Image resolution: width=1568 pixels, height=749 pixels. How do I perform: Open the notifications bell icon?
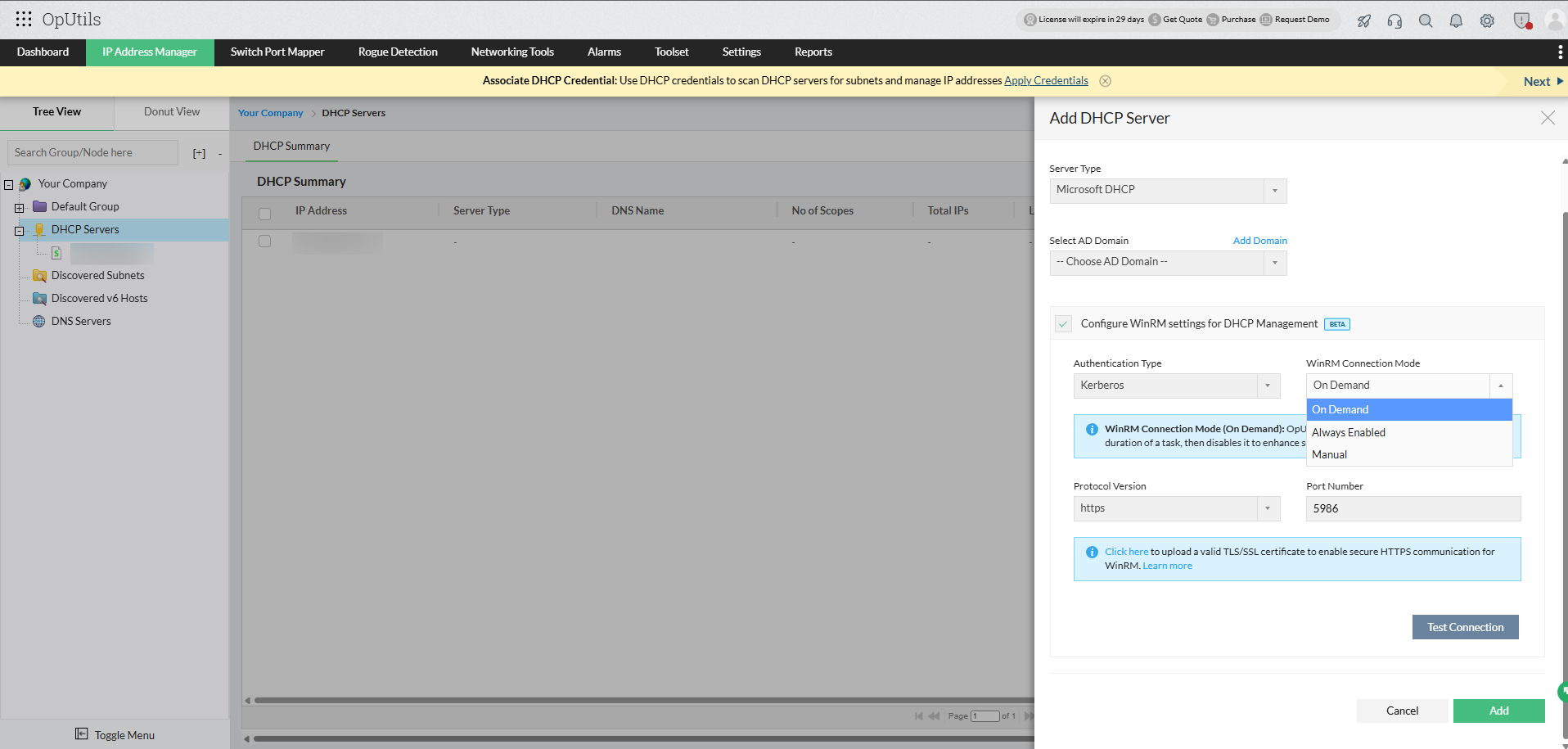pyautogui.click(x=1456, y=20)
